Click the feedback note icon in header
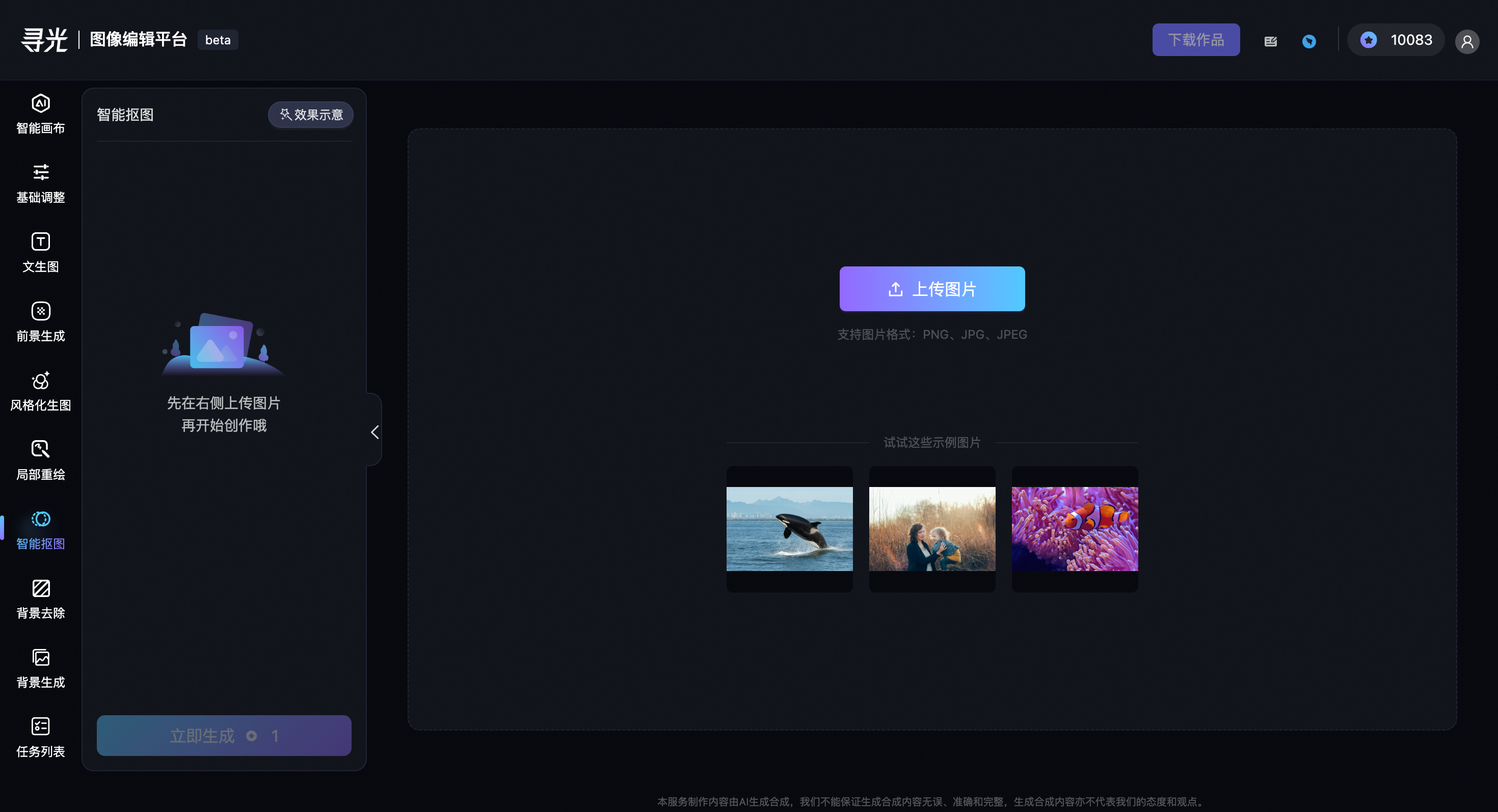This screenshot has height=812, width=1498. (x=1271, y=41)
